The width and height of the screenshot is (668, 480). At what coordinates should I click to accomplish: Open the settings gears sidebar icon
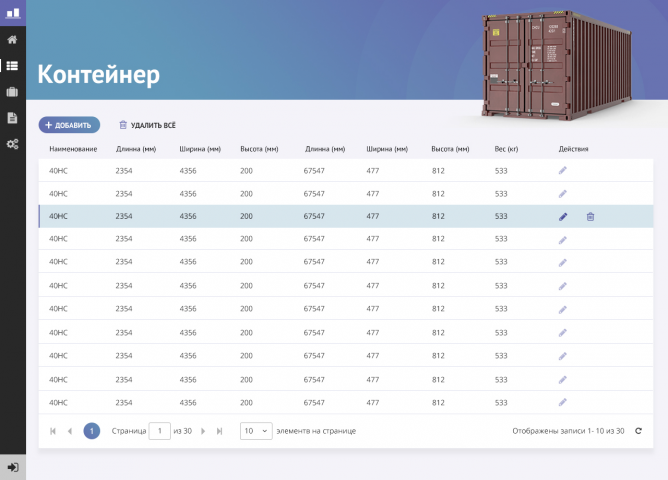[x=12, y=144]
